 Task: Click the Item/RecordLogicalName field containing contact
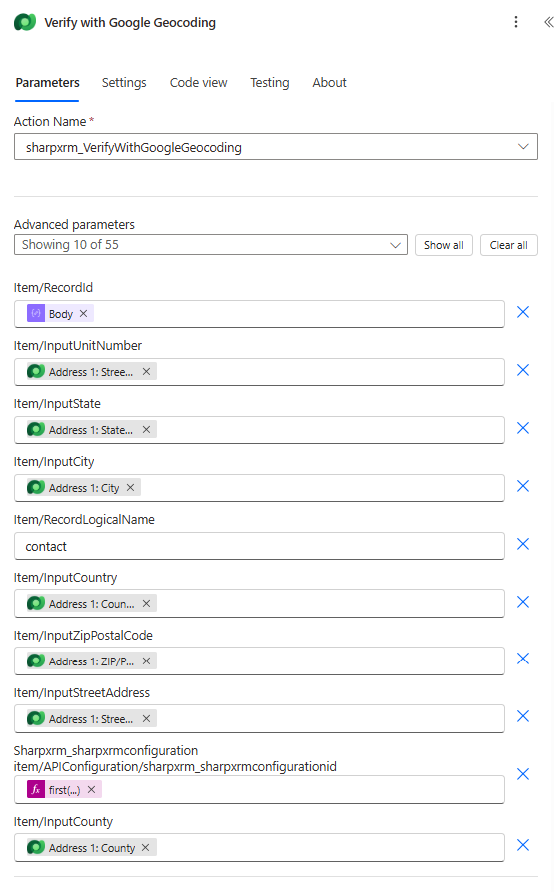259,546
